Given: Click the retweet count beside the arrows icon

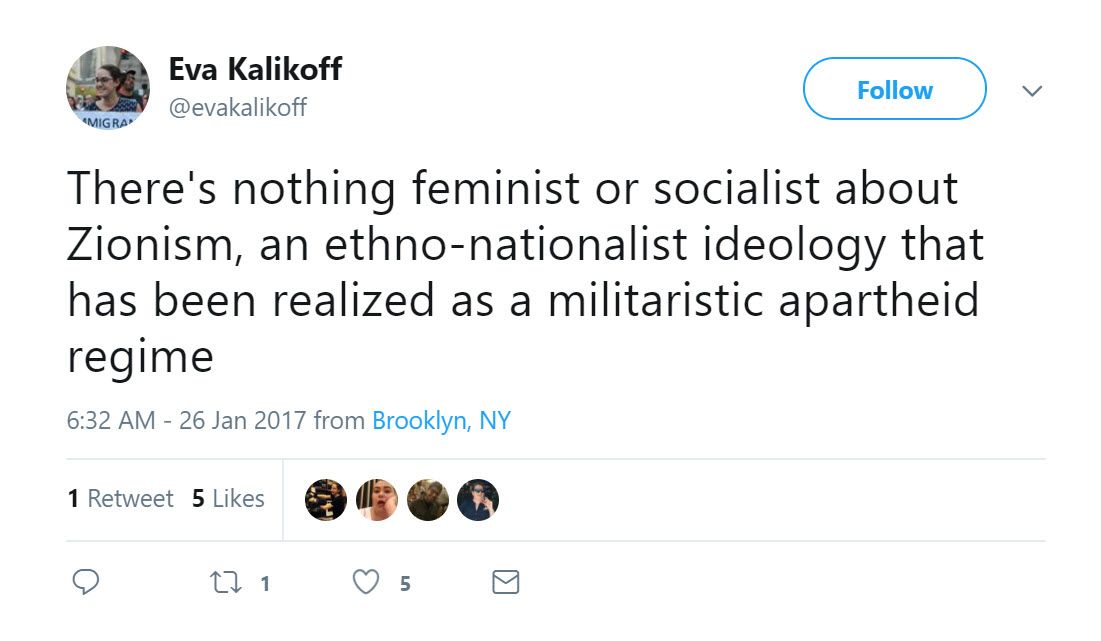Looking at the screenshot, I should [x=265, y=583].
